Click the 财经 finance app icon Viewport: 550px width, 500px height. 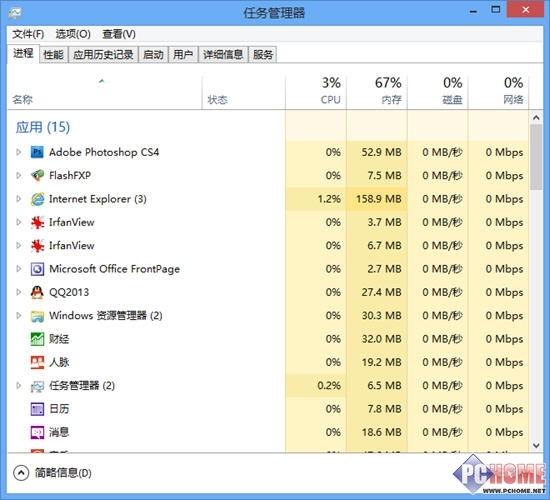[37, 339]
